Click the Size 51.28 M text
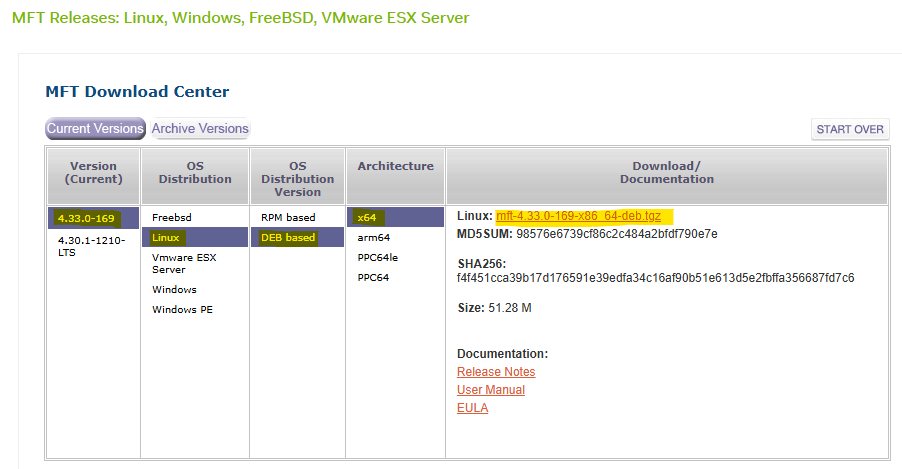This screenshot has height=469, width=902. click(x=494, y=308)
